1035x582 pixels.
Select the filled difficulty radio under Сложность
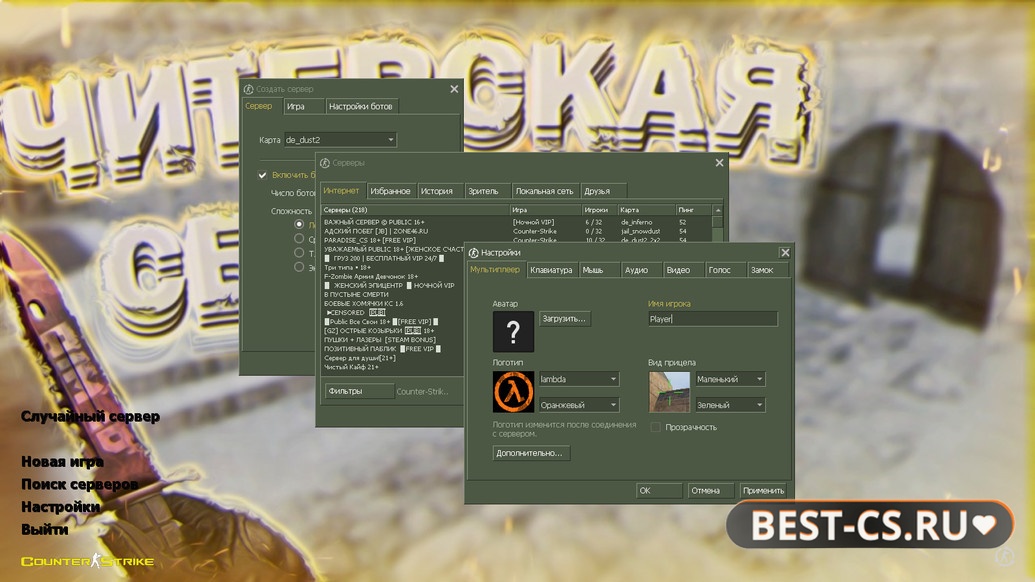pyautogui.click(x=299, y=224)
